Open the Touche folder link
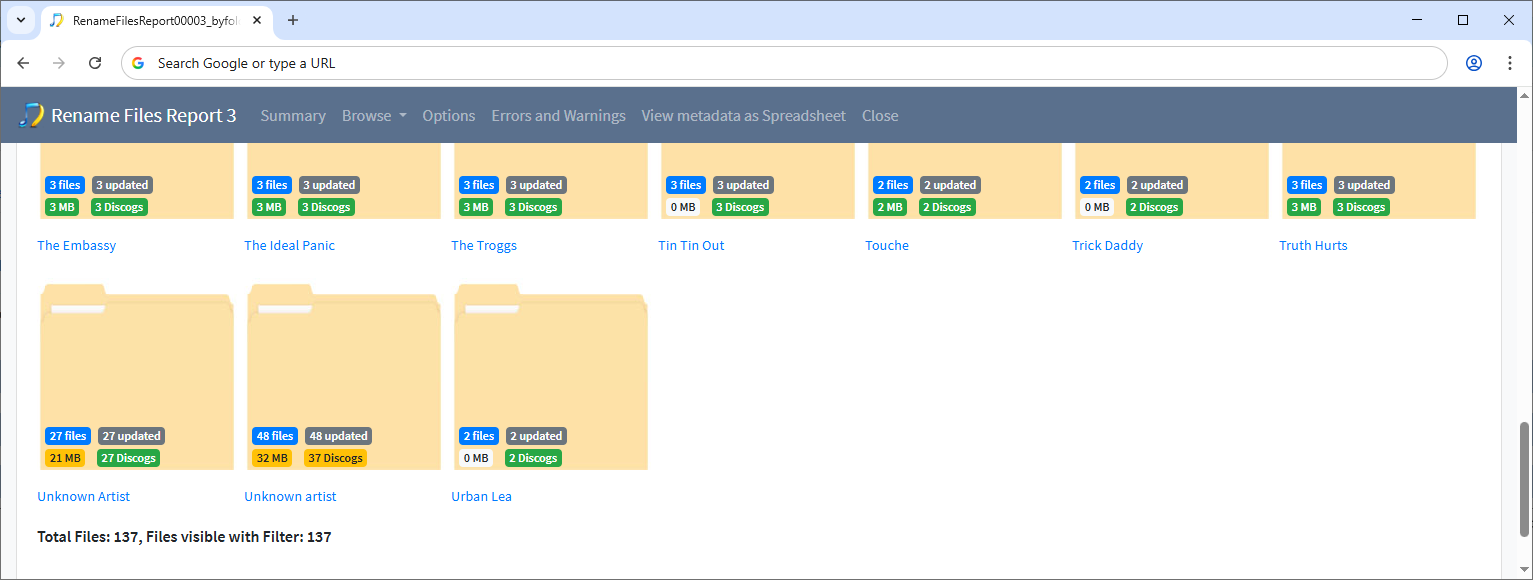This screenshot has width=1533, height=580. (887, 245)
